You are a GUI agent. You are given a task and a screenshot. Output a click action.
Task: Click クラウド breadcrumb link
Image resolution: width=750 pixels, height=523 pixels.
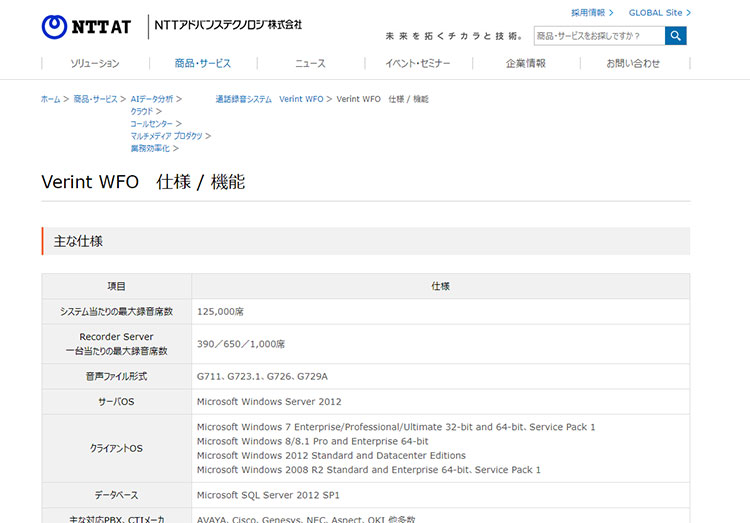(142, 111)
